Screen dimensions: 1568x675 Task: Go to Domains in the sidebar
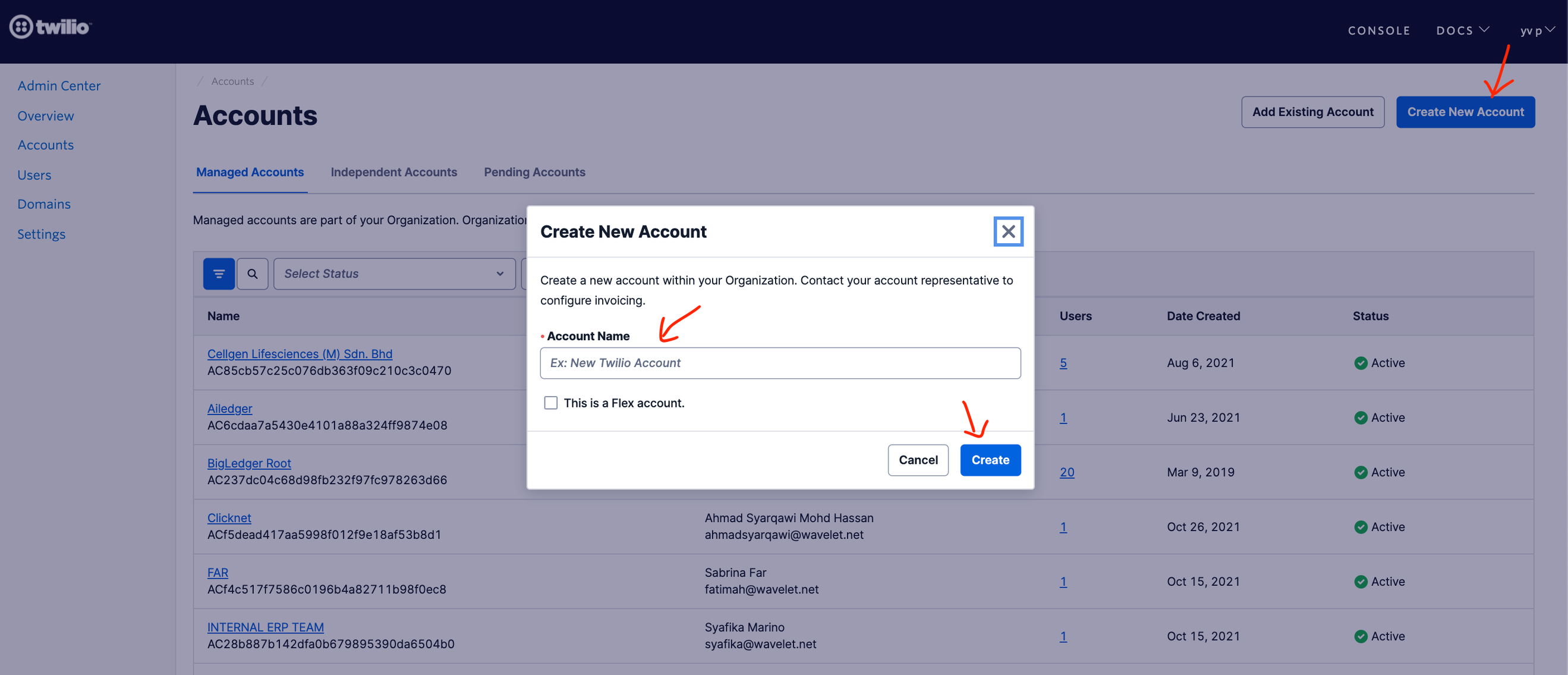point(44,204)
